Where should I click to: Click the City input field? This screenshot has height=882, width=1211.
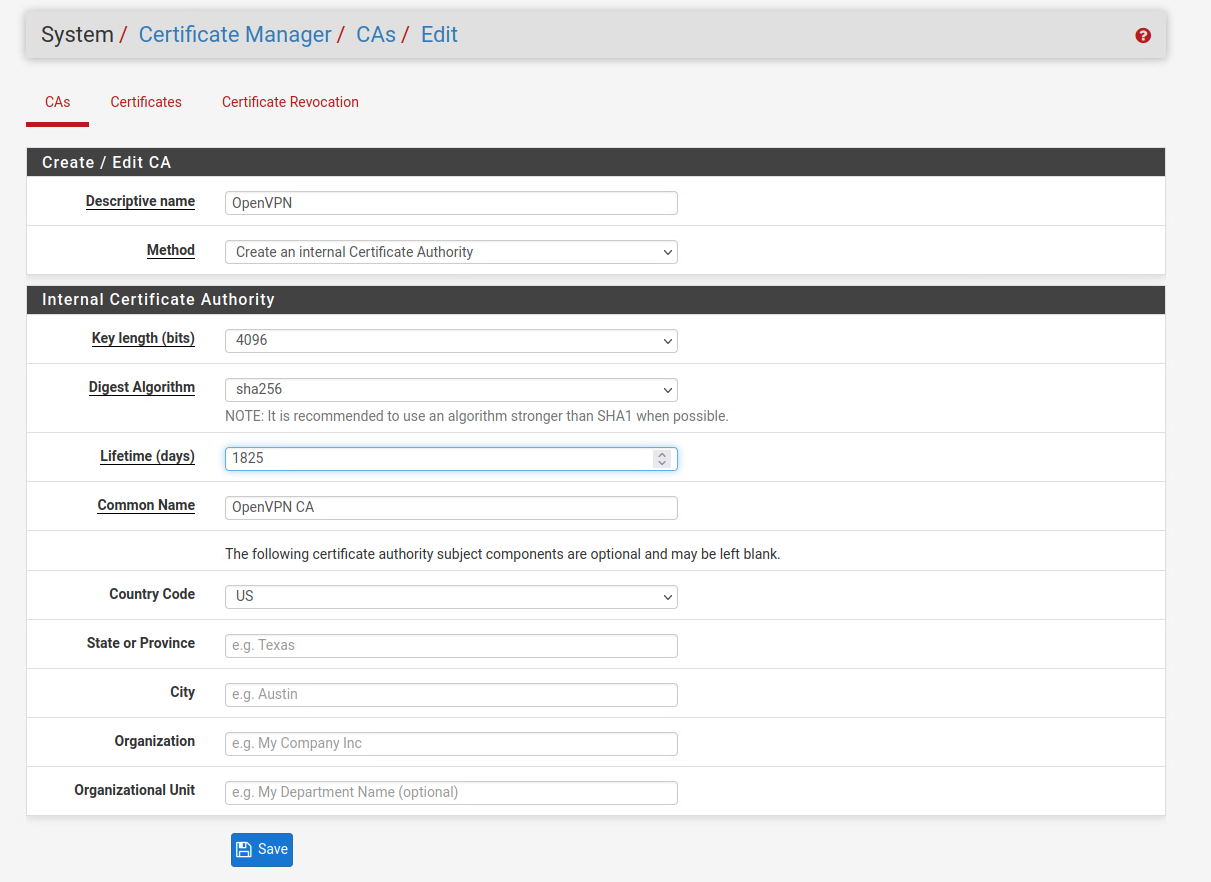click(x=451, y=694)
